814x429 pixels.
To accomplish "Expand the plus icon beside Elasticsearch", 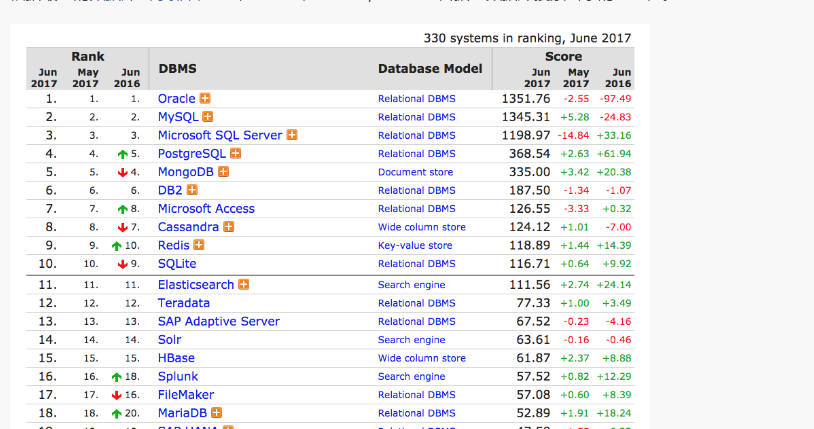I will [x=243, y=284].
